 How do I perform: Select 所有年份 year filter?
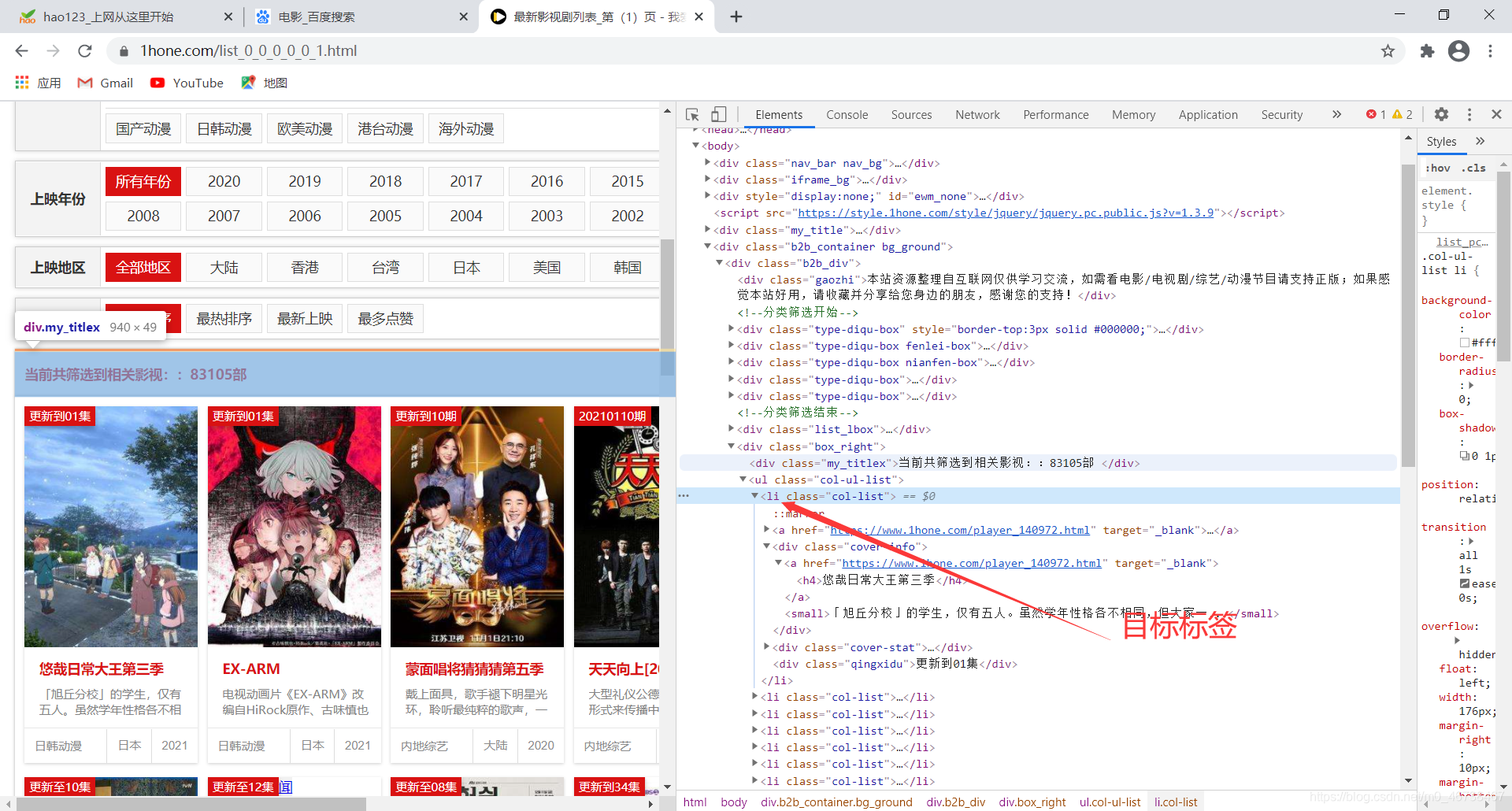[143, 182]
